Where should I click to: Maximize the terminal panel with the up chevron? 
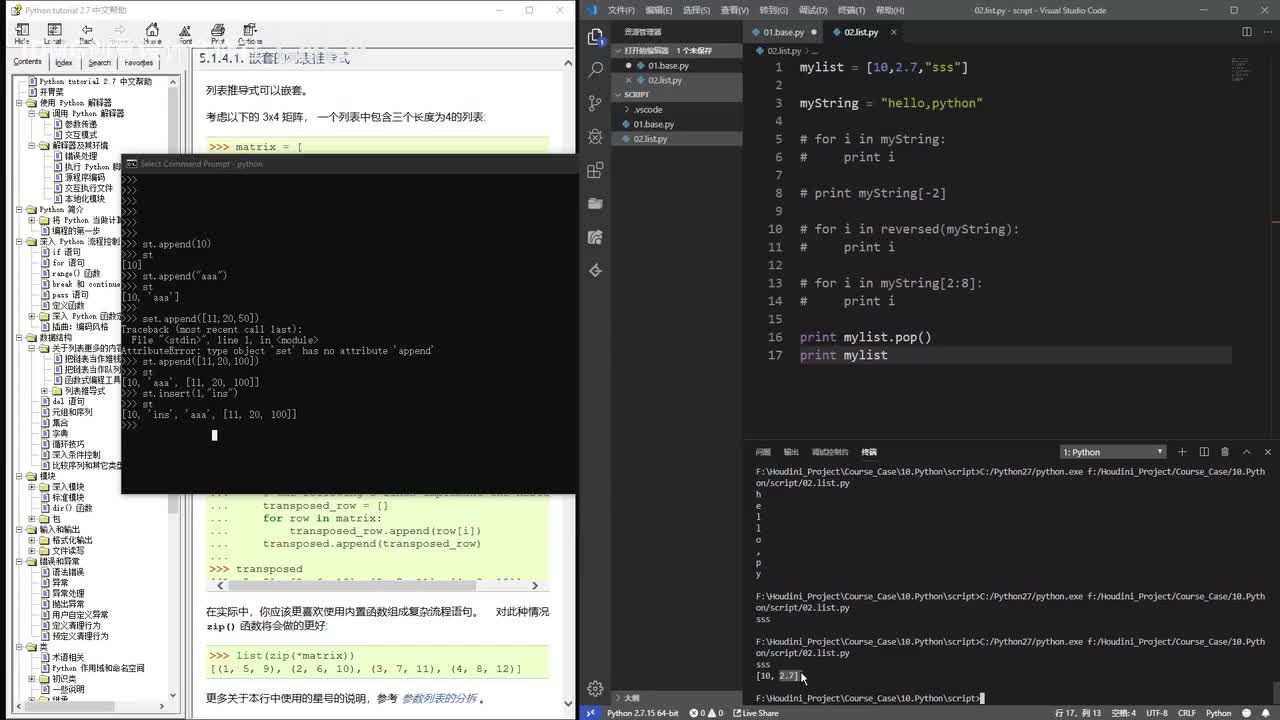(1247, 452)
